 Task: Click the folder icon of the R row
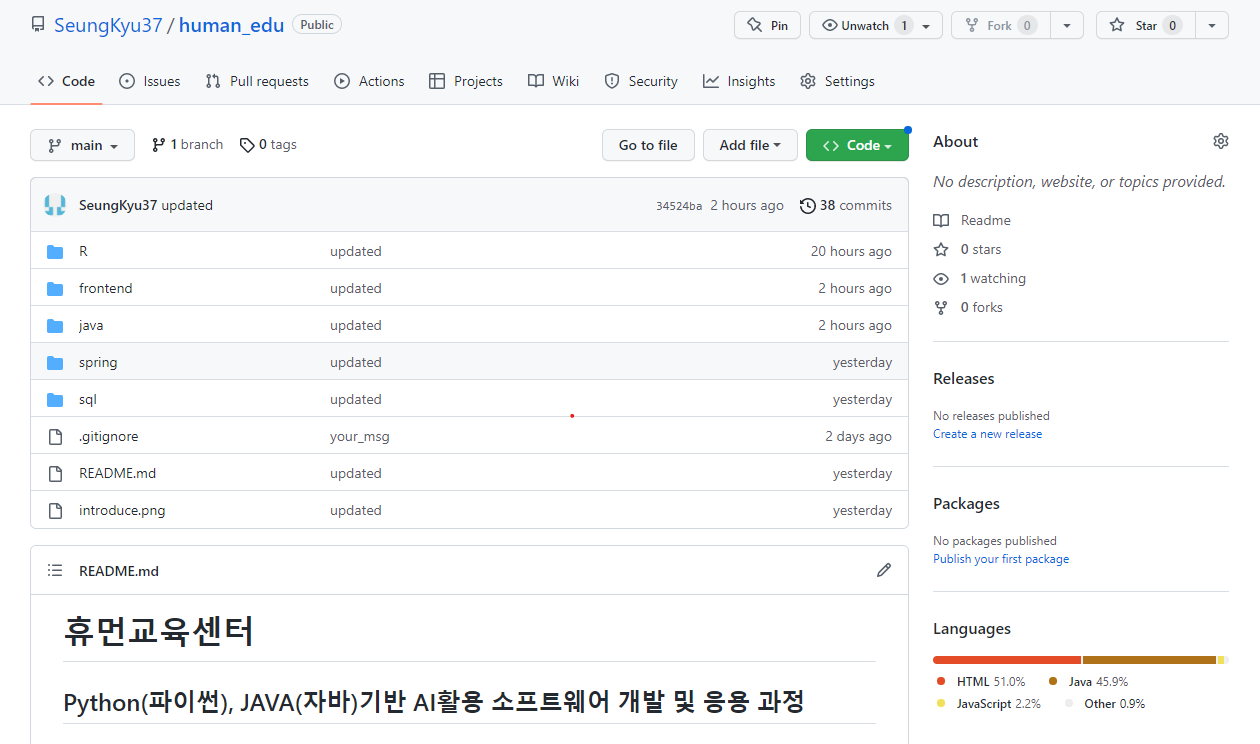[55, 251]
